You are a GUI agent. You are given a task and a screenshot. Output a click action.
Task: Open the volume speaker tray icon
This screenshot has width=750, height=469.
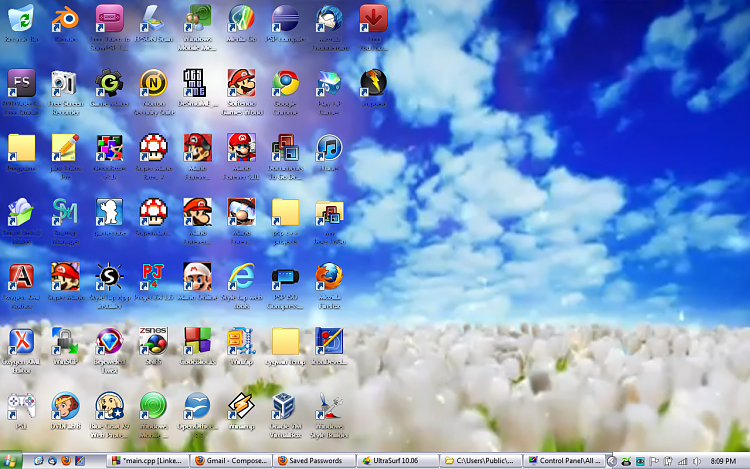(697, 461)
